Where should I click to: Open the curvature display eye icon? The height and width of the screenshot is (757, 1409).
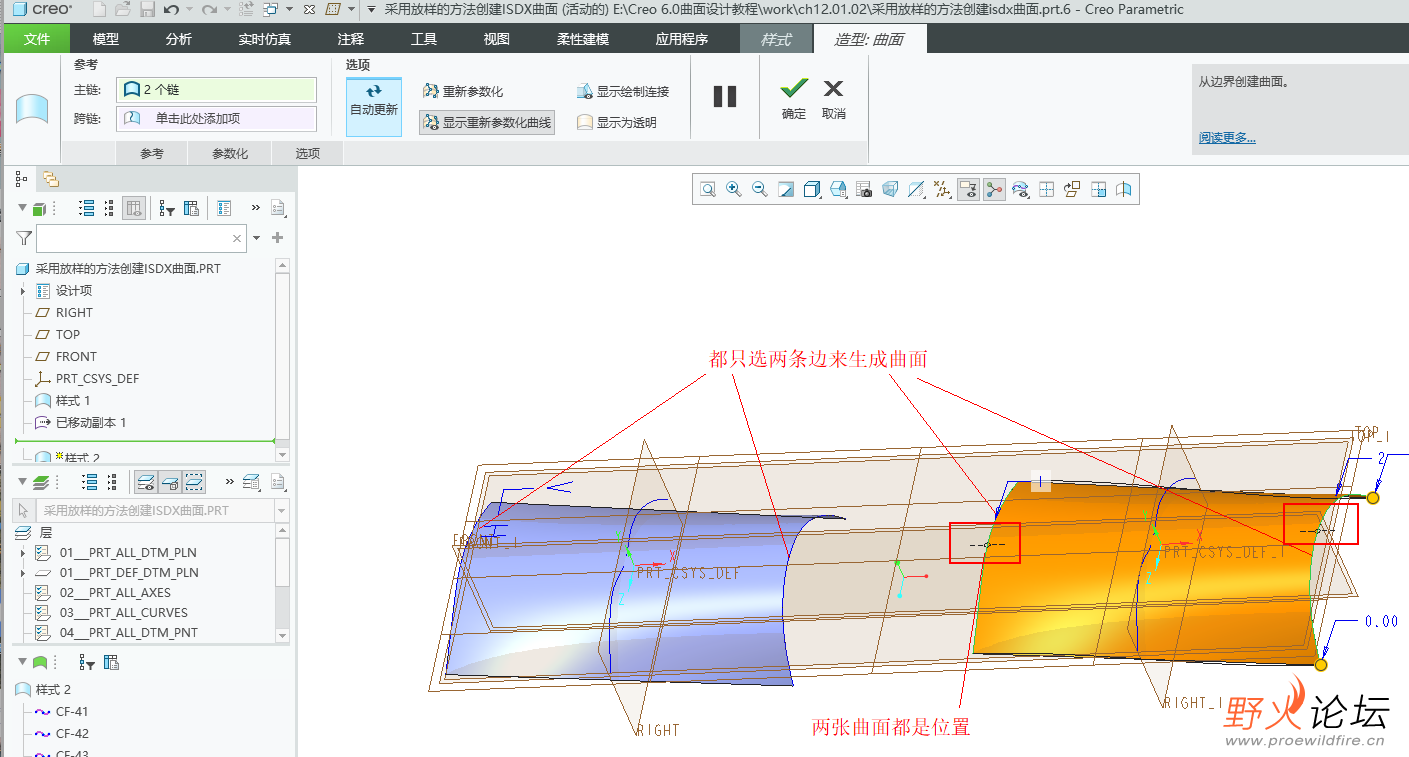pos(1020,189)
